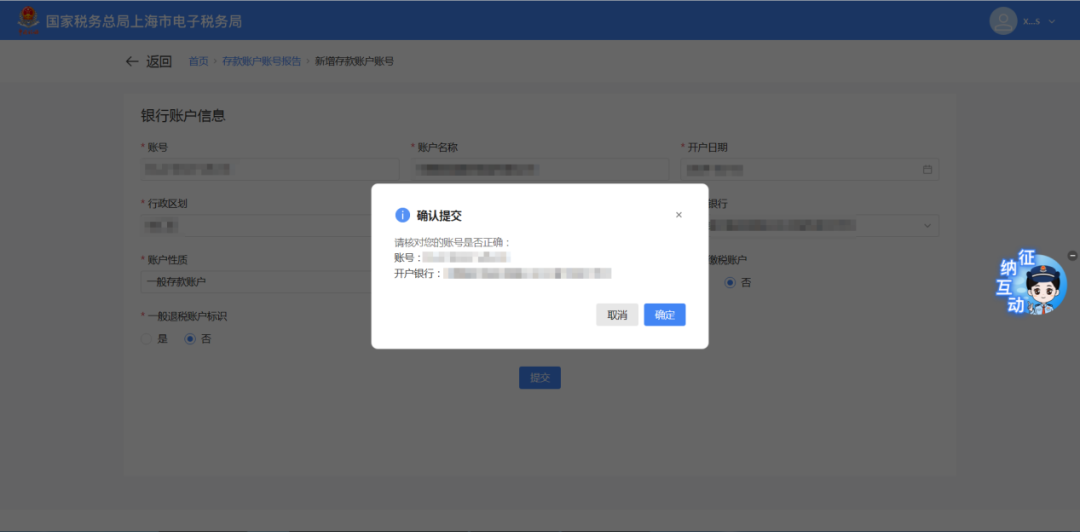Open the 首页 breadcrumb link
Image resolution: width=1080 pixels, height=532 pixels.
click(198, 61)
